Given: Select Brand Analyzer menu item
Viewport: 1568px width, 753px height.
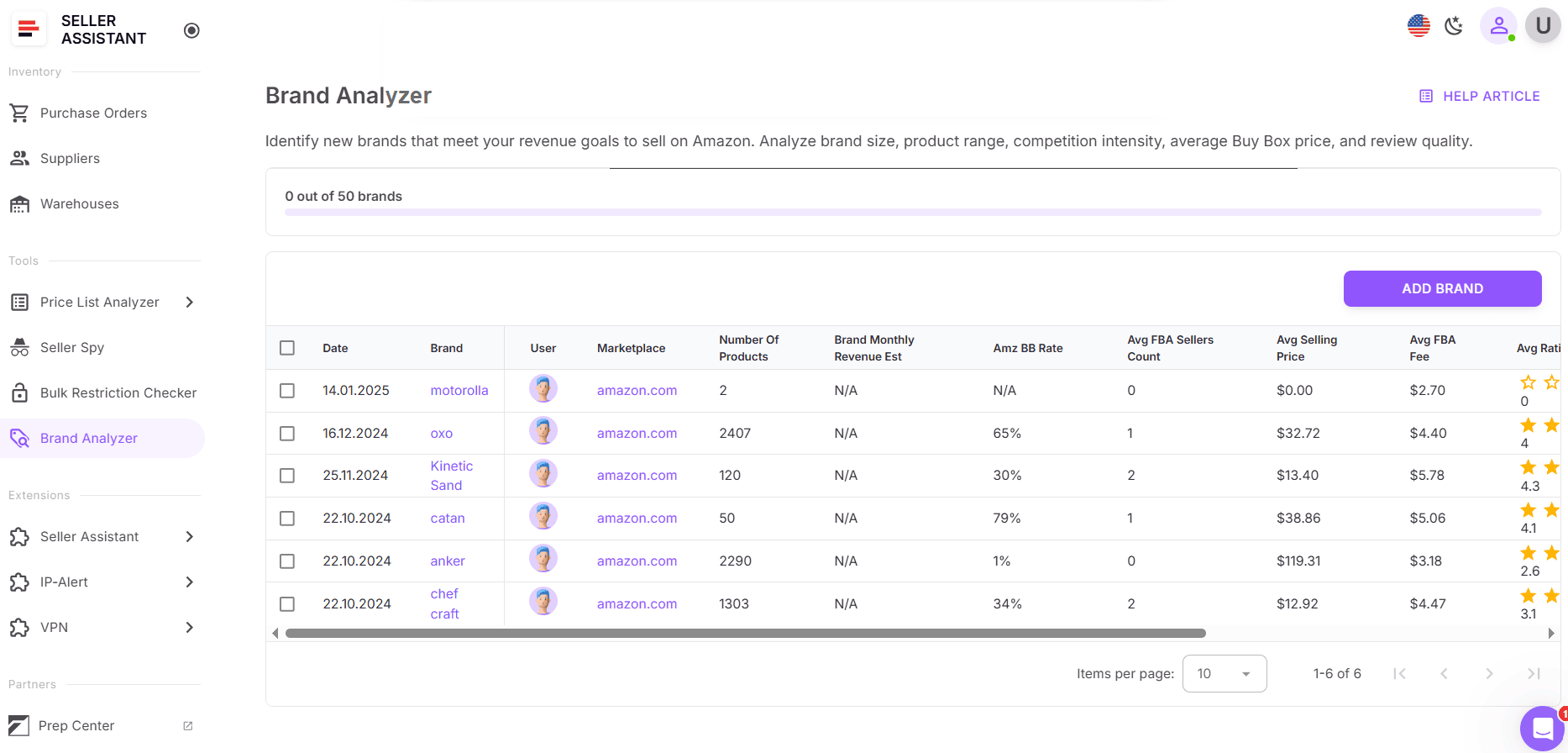Looking at the screenshot, I should pyautogui.click(x=102, y=438).
